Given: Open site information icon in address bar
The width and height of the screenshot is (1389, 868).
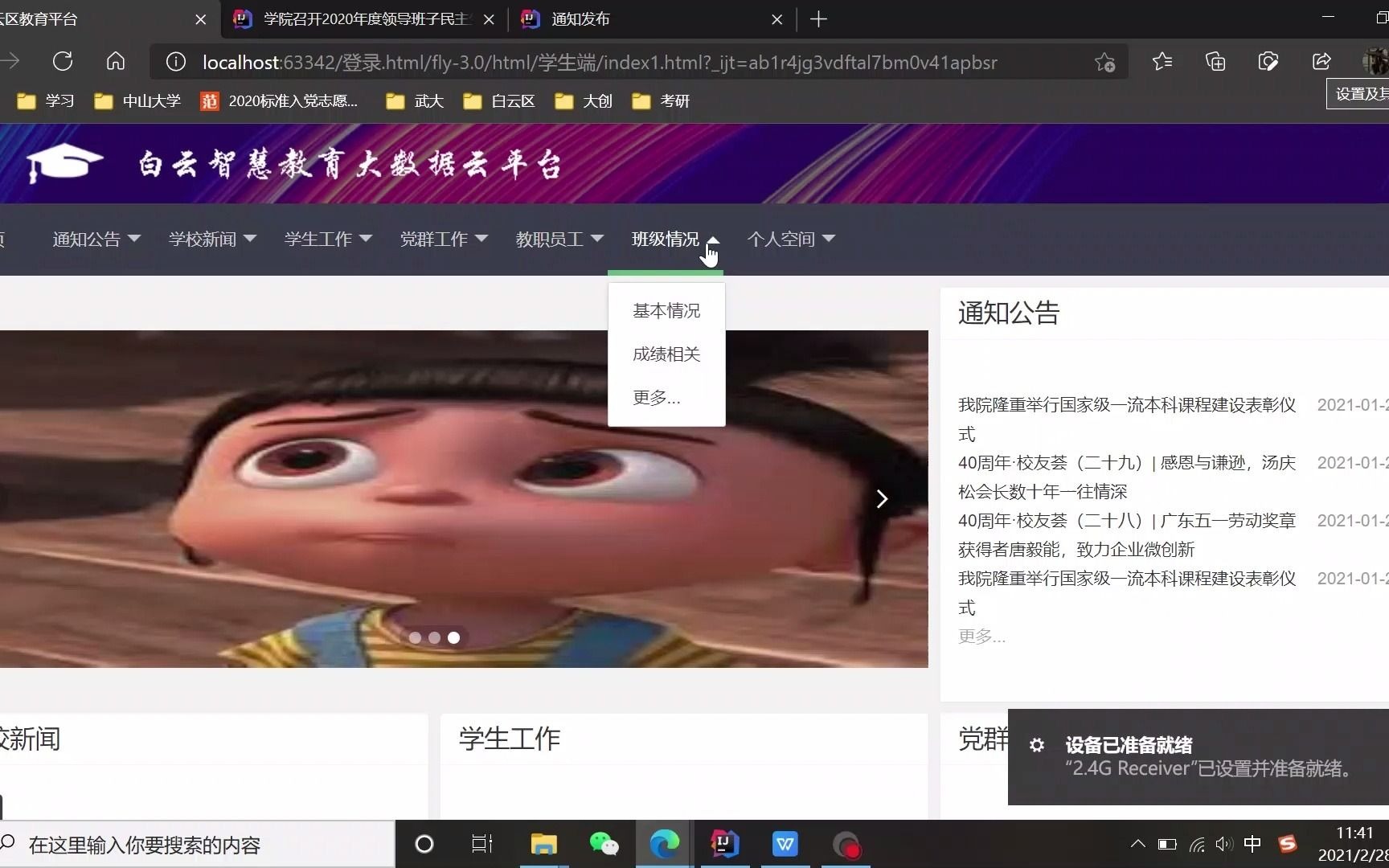Looking at the screenshot, I should click(175, 62).
